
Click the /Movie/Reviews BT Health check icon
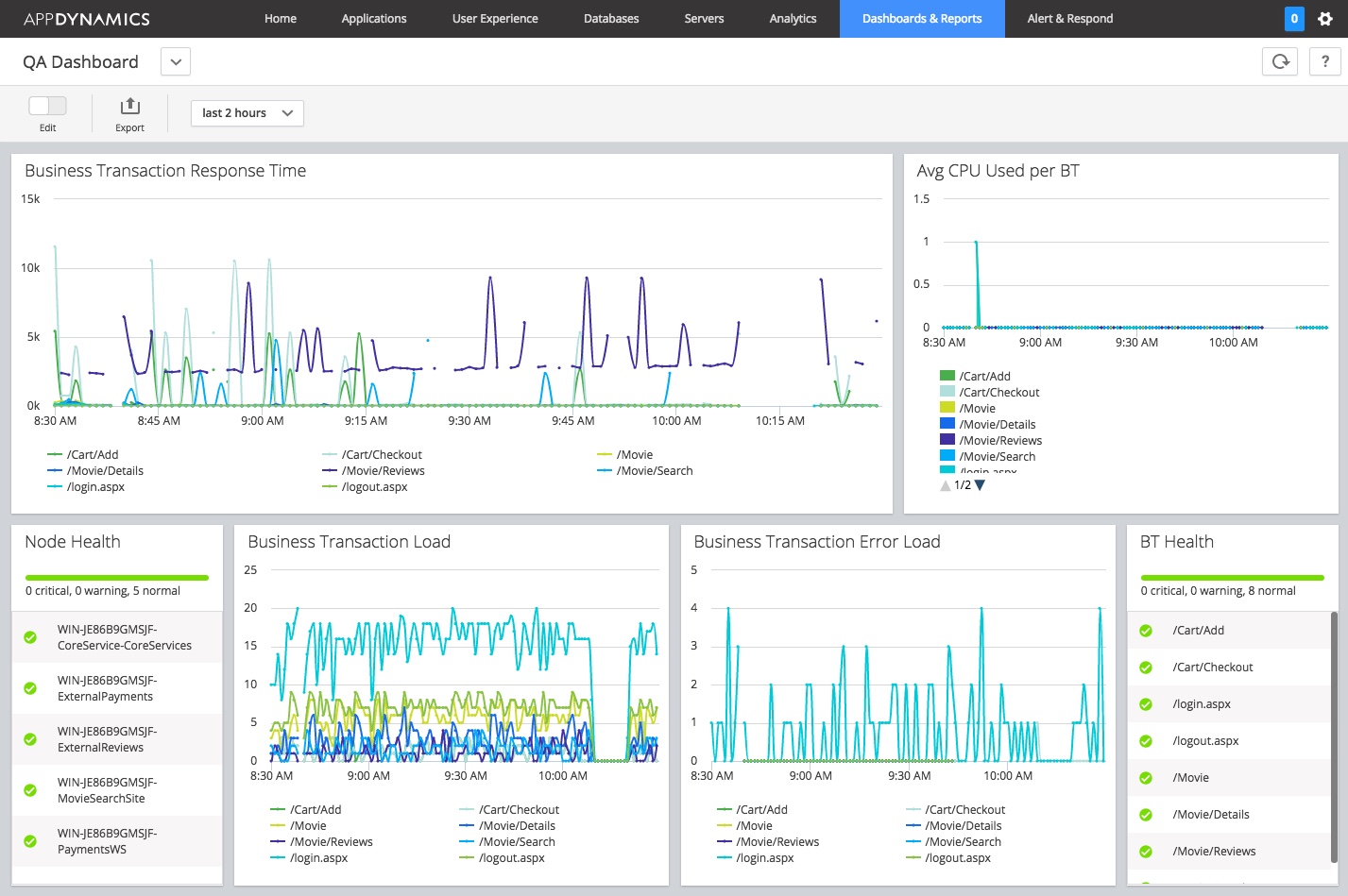[1146, 852]
